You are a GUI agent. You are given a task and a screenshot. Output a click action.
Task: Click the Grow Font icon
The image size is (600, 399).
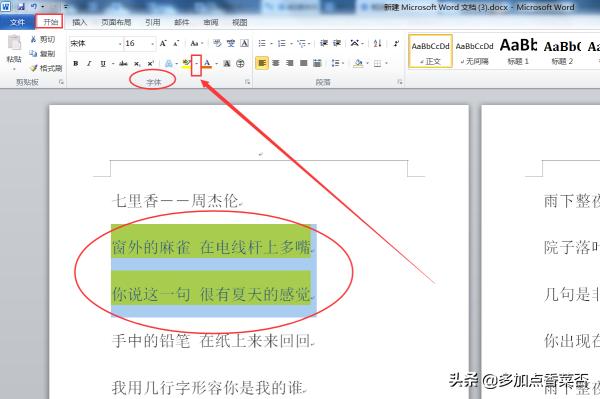pyautogui.click(x=163, y=43)
